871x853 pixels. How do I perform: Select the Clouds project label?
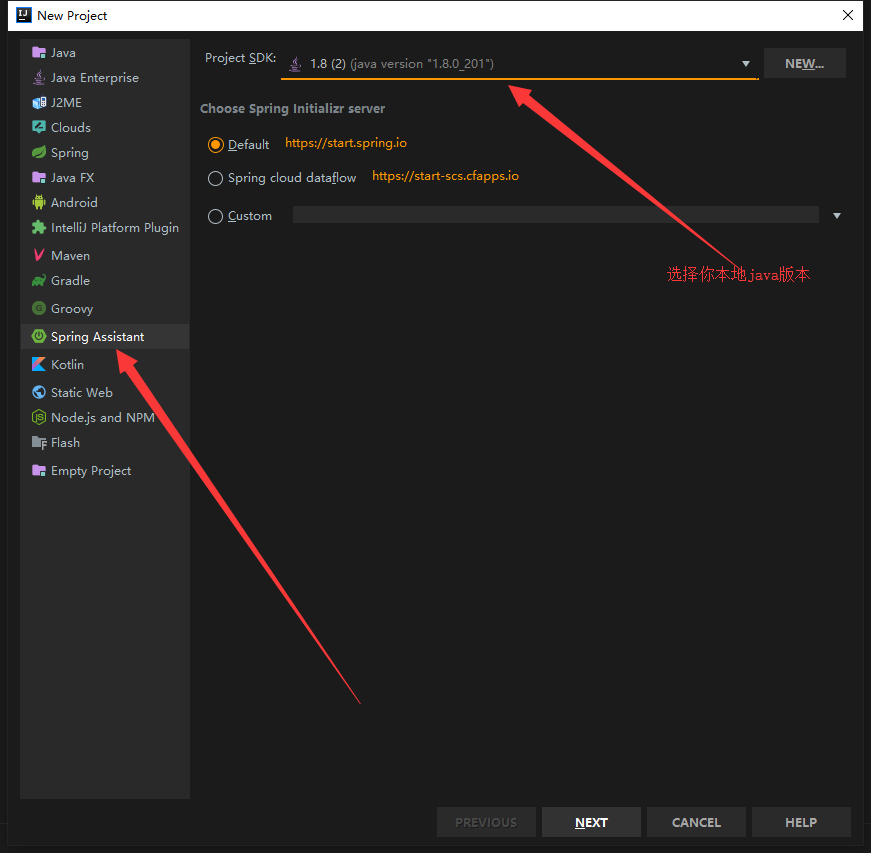[71, 128]
